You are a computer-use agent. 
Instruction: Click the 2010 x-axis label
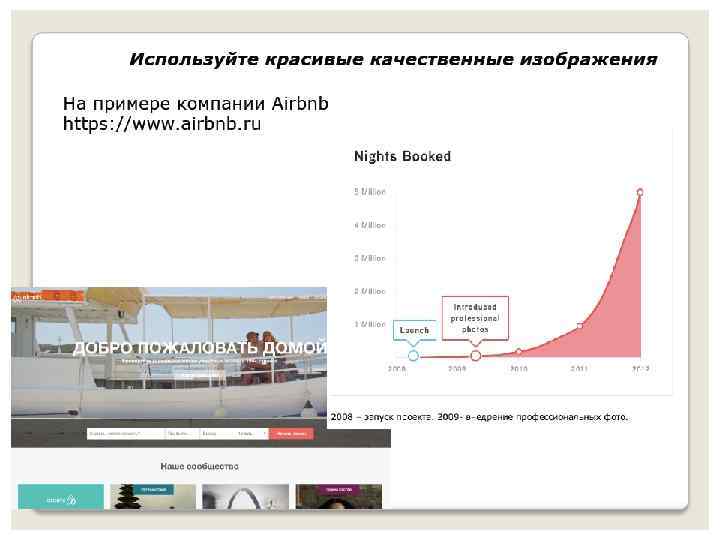coord(519,369)
